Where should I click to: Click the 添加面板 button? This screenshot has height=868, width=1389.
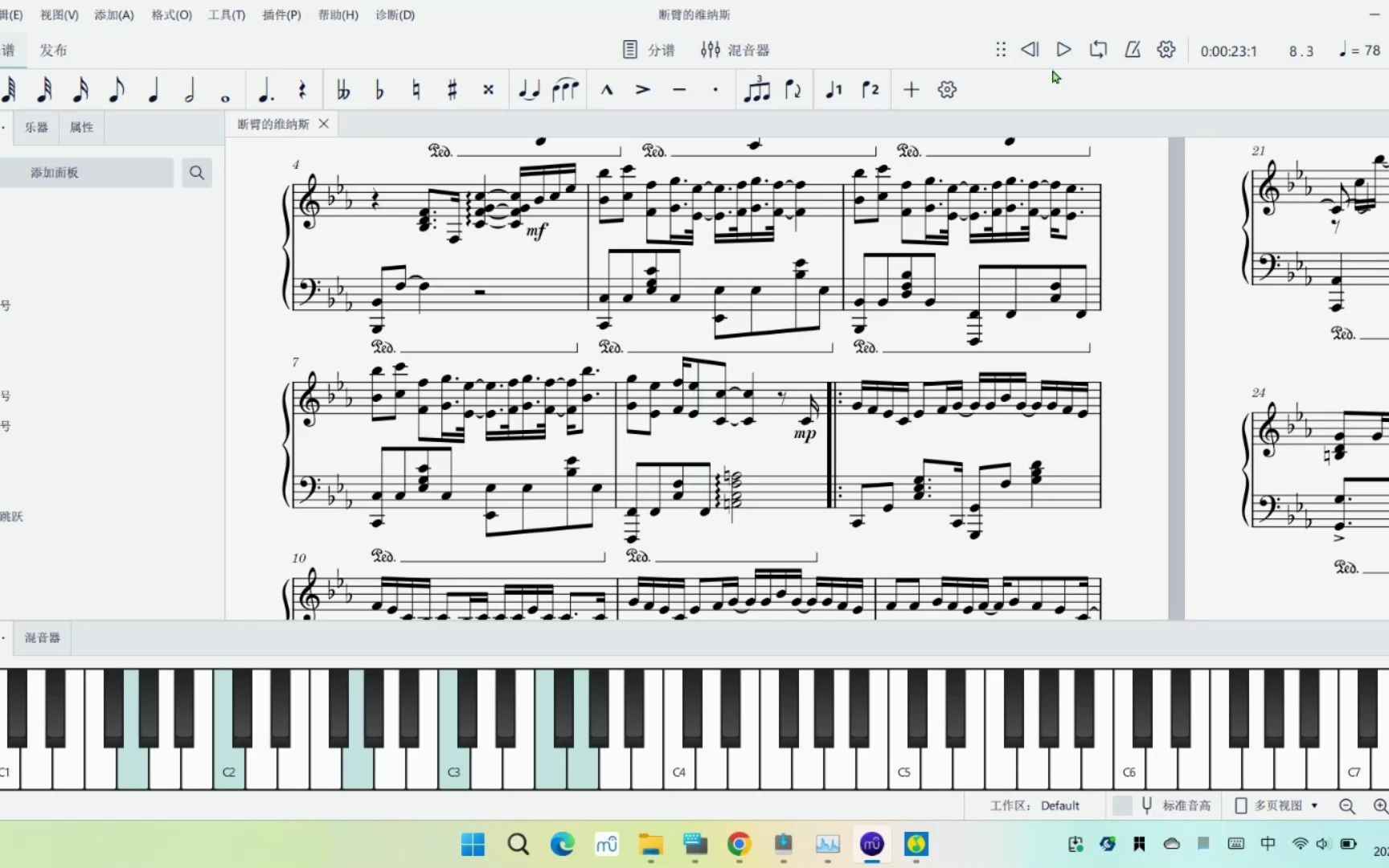coord(84,173)
